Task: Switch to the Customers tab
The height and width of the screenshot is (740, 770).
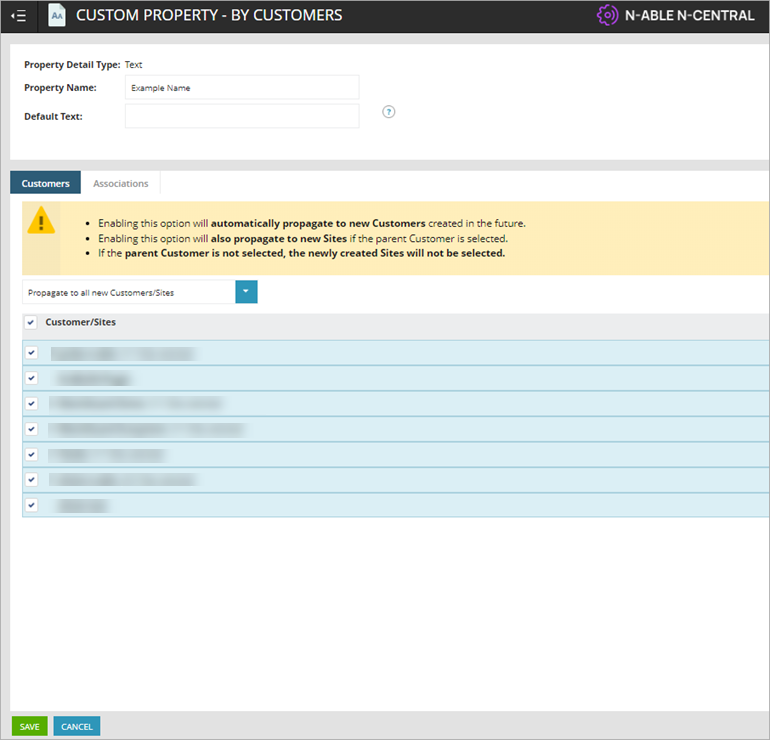Action: pyautogui.click(x=46, y=183)
